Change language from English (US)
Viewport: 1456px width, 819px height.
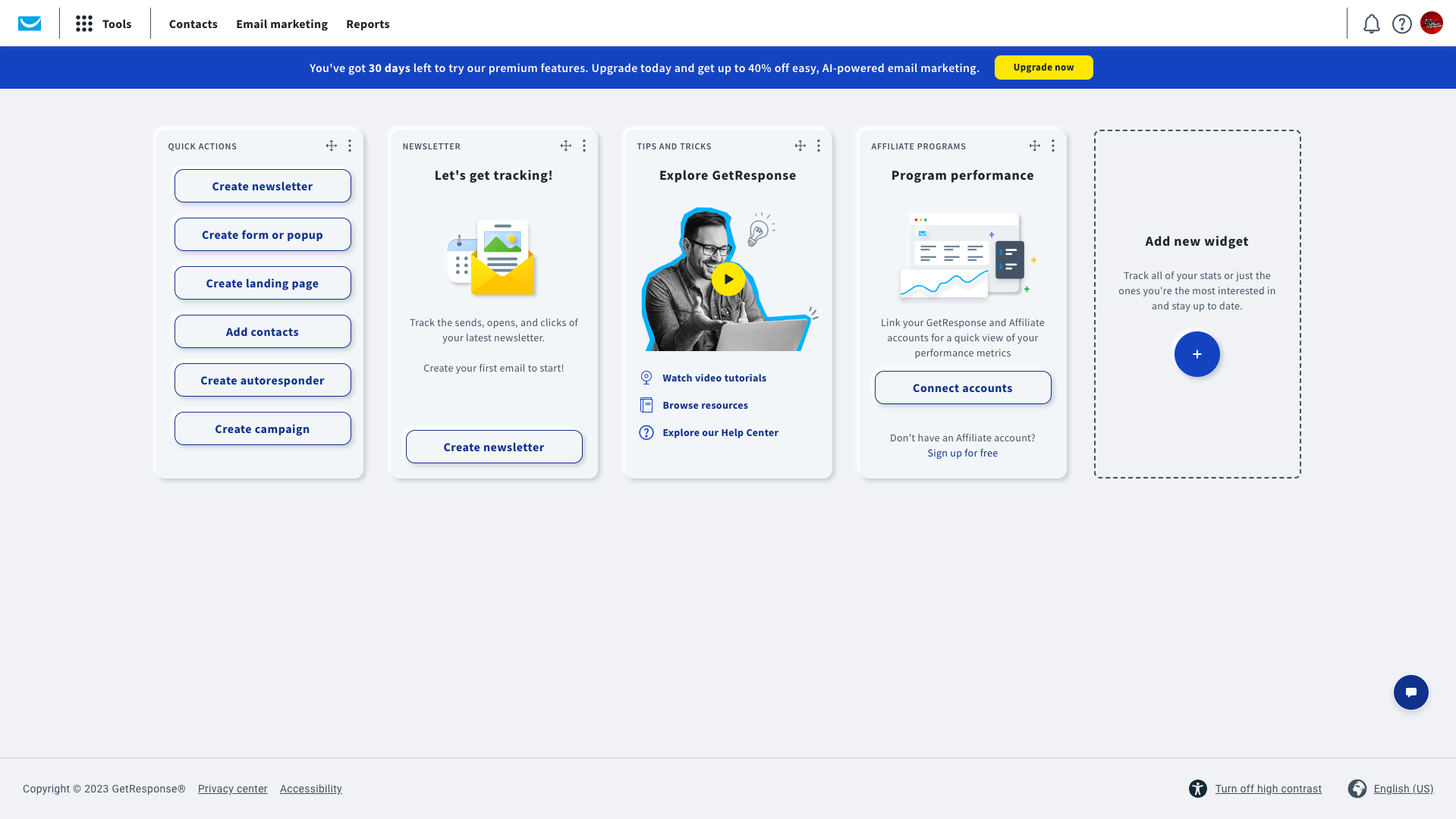coord(1403,789)
